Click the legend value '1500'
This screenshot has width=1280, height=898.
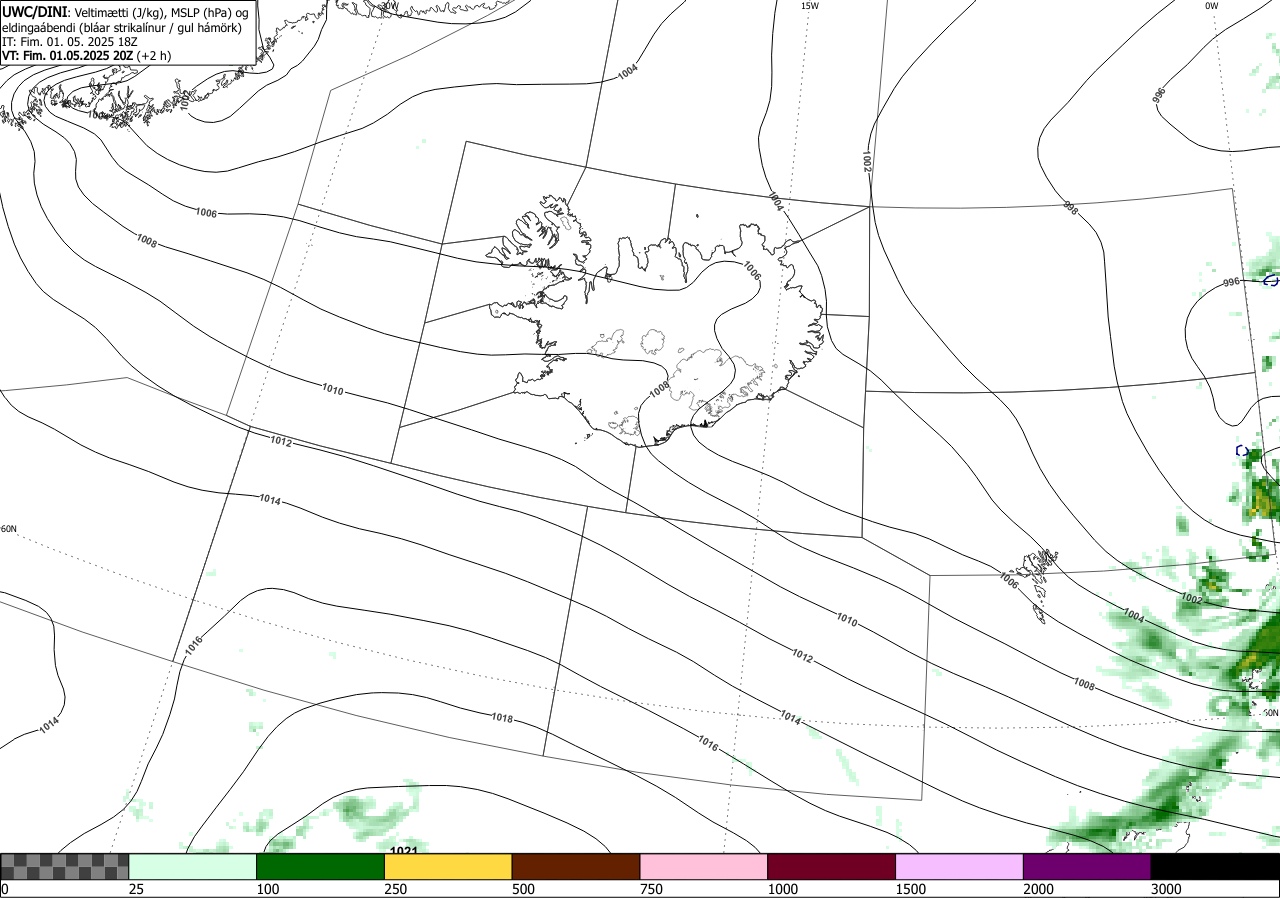pos(911,889)
